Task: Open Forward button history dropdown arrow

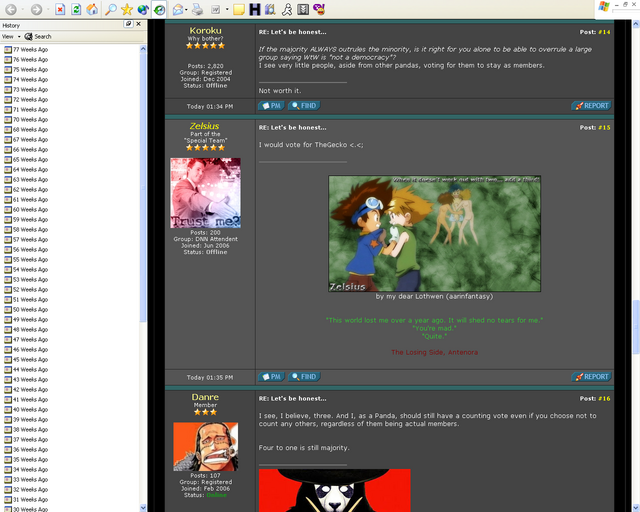Action: (x=48, y=9)
